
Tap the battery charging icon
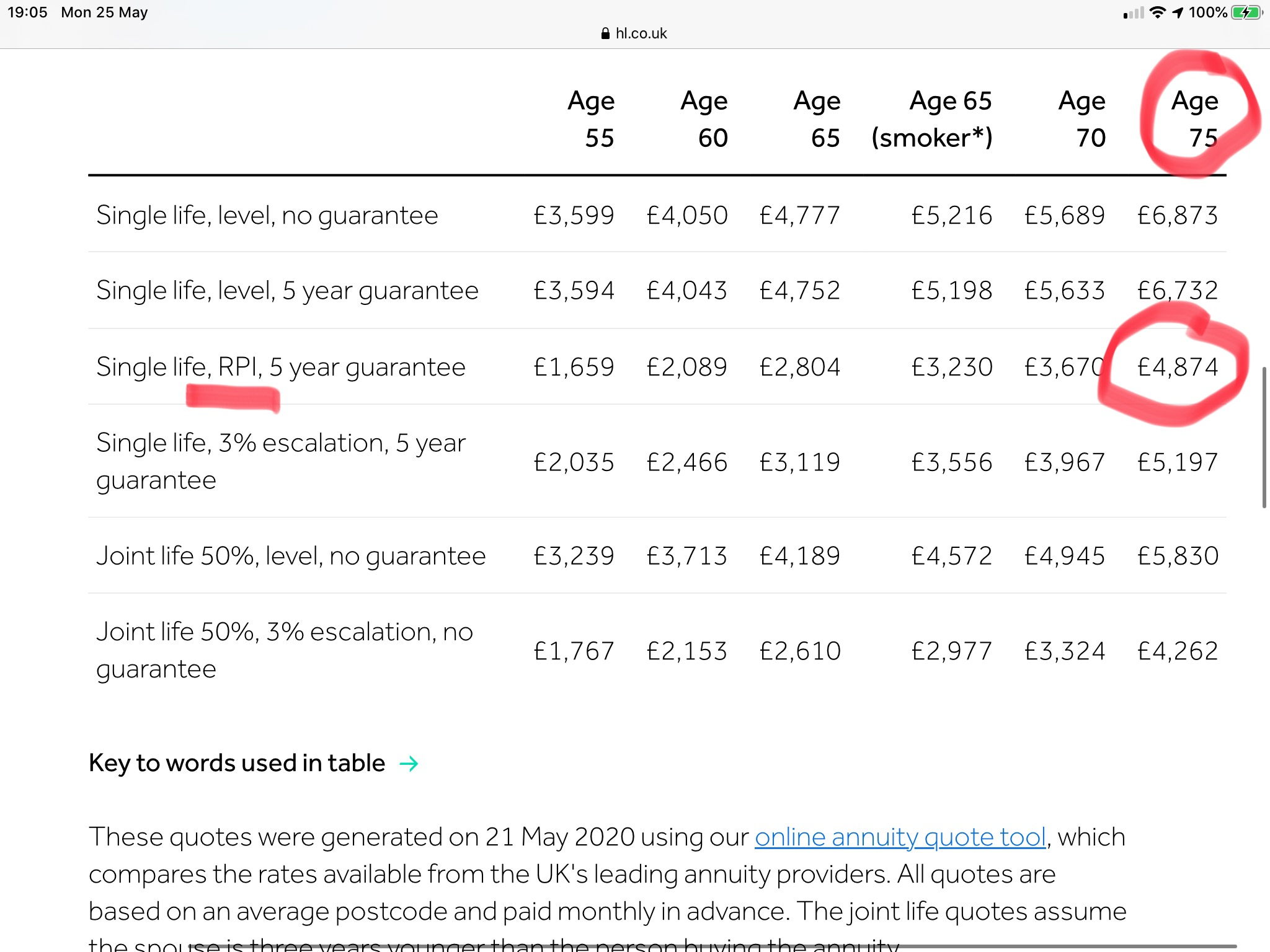coord(1246,12)
